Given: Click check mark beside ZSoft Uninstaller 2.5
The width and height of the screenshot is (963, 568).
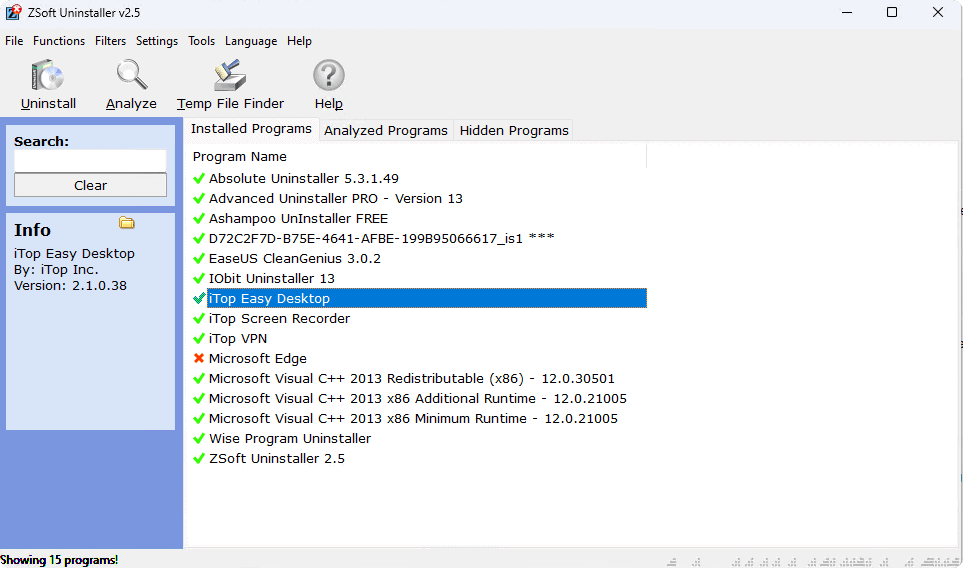Looking at the screenshot, I should [198, 459].
